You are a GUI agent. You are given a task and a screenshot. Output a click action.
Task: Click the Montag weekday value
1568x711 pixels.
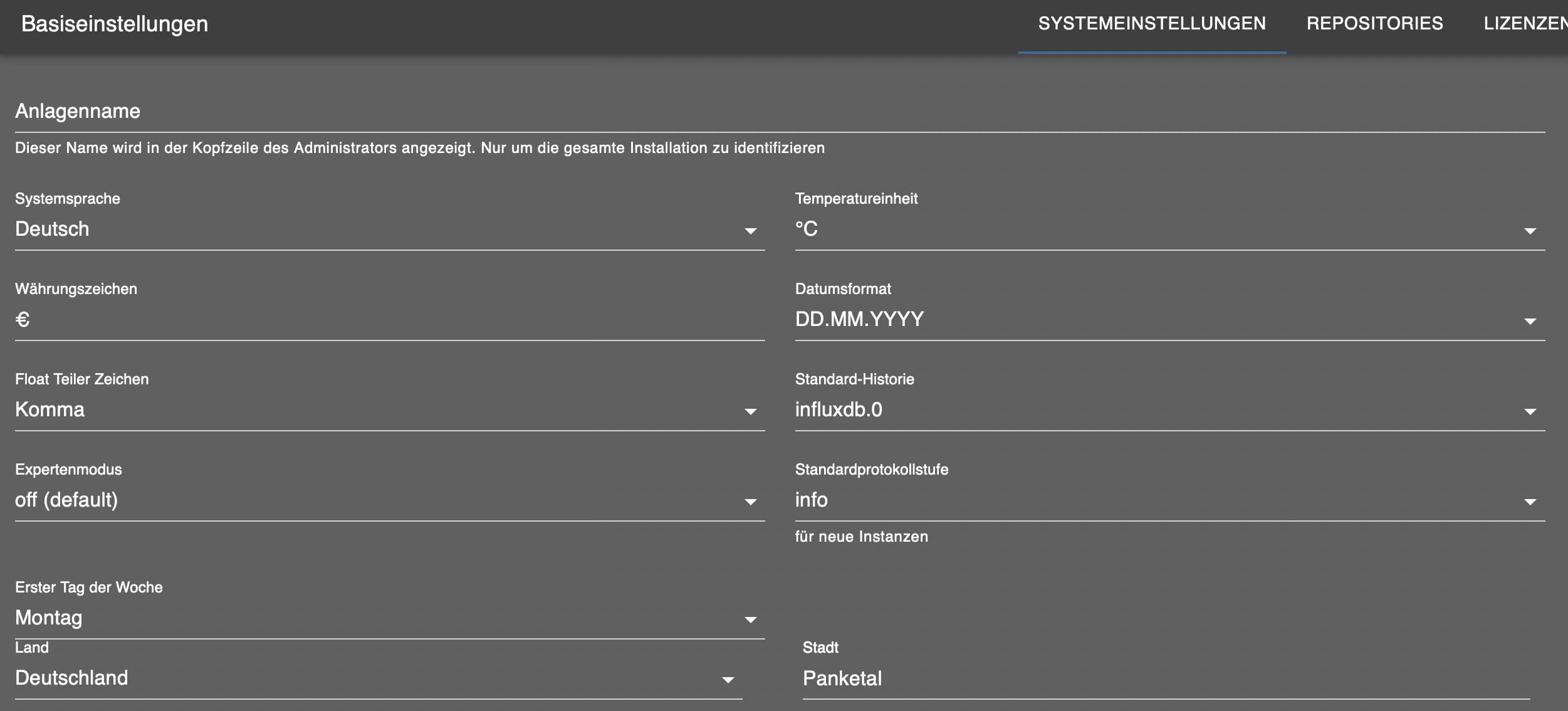pyautogui.click(x=49, y=618)
